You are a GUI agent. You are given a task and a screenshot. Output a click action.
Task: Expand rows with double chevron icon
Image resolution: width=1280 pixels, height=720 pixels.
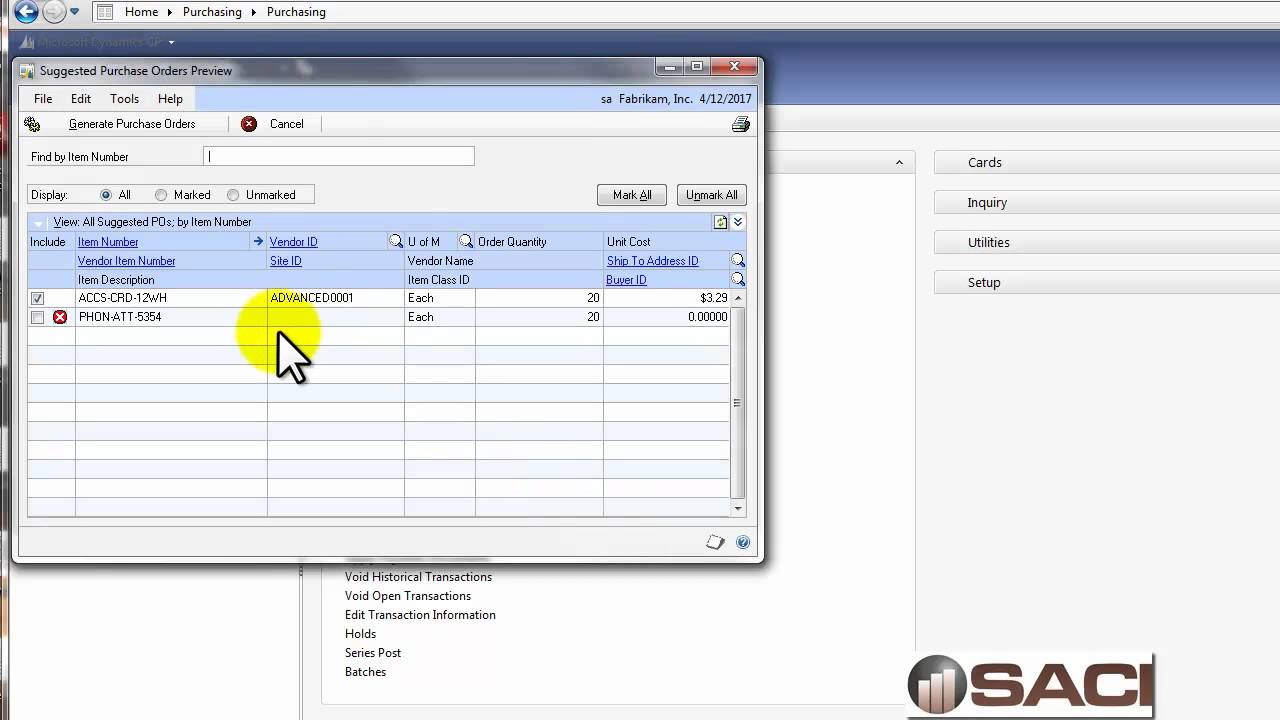738,222
